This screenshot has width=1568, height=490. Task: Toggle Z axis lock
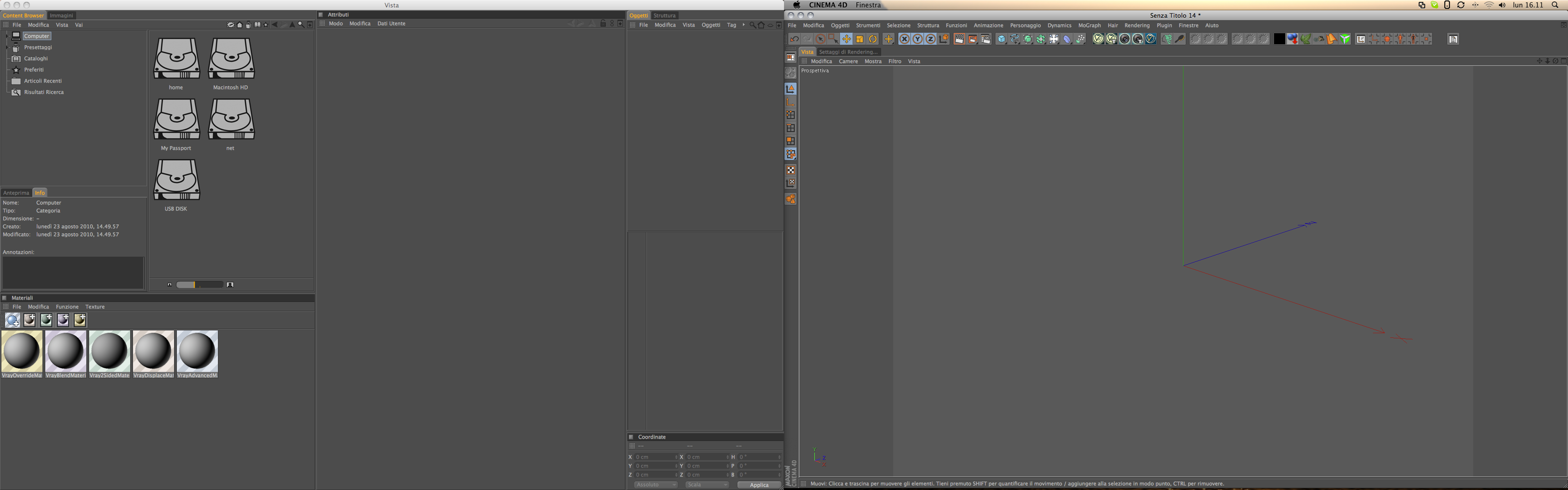pos(931,39)
